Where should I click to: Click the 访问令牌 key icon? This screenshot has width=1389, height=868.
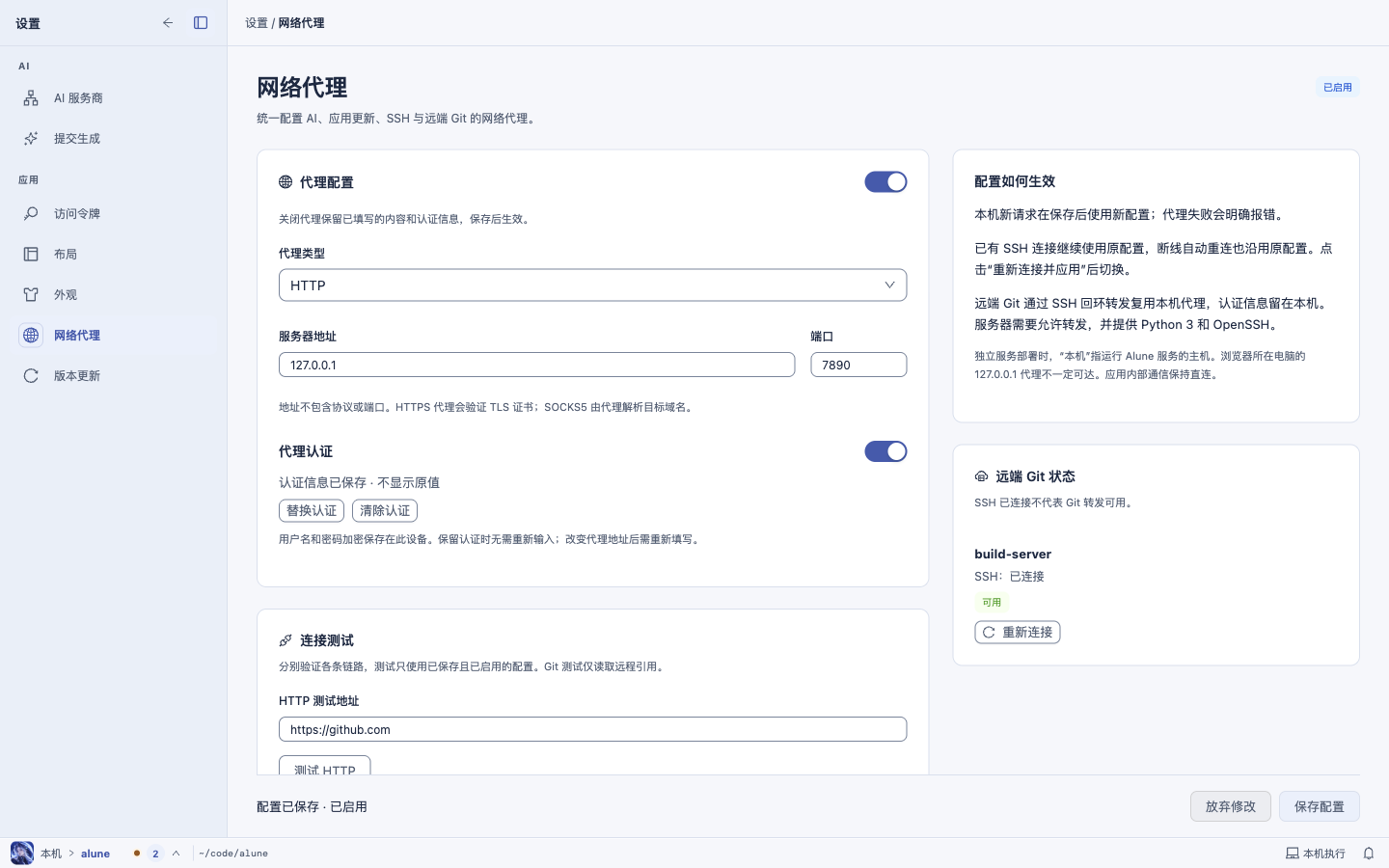[31, 213]
